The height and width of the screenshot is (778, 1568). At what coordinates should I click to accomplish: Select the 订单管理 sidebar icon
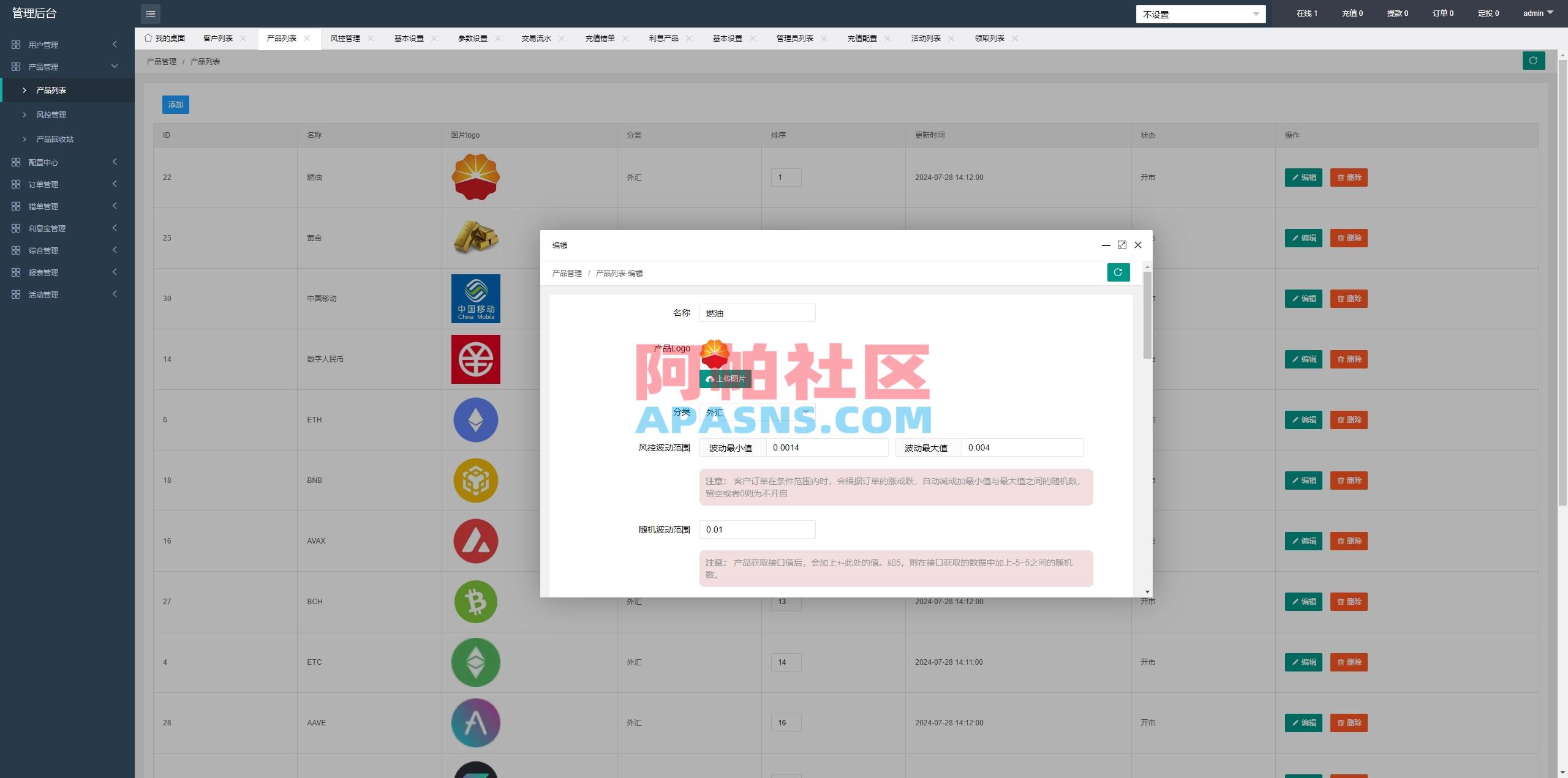click(x=17, y=184)
